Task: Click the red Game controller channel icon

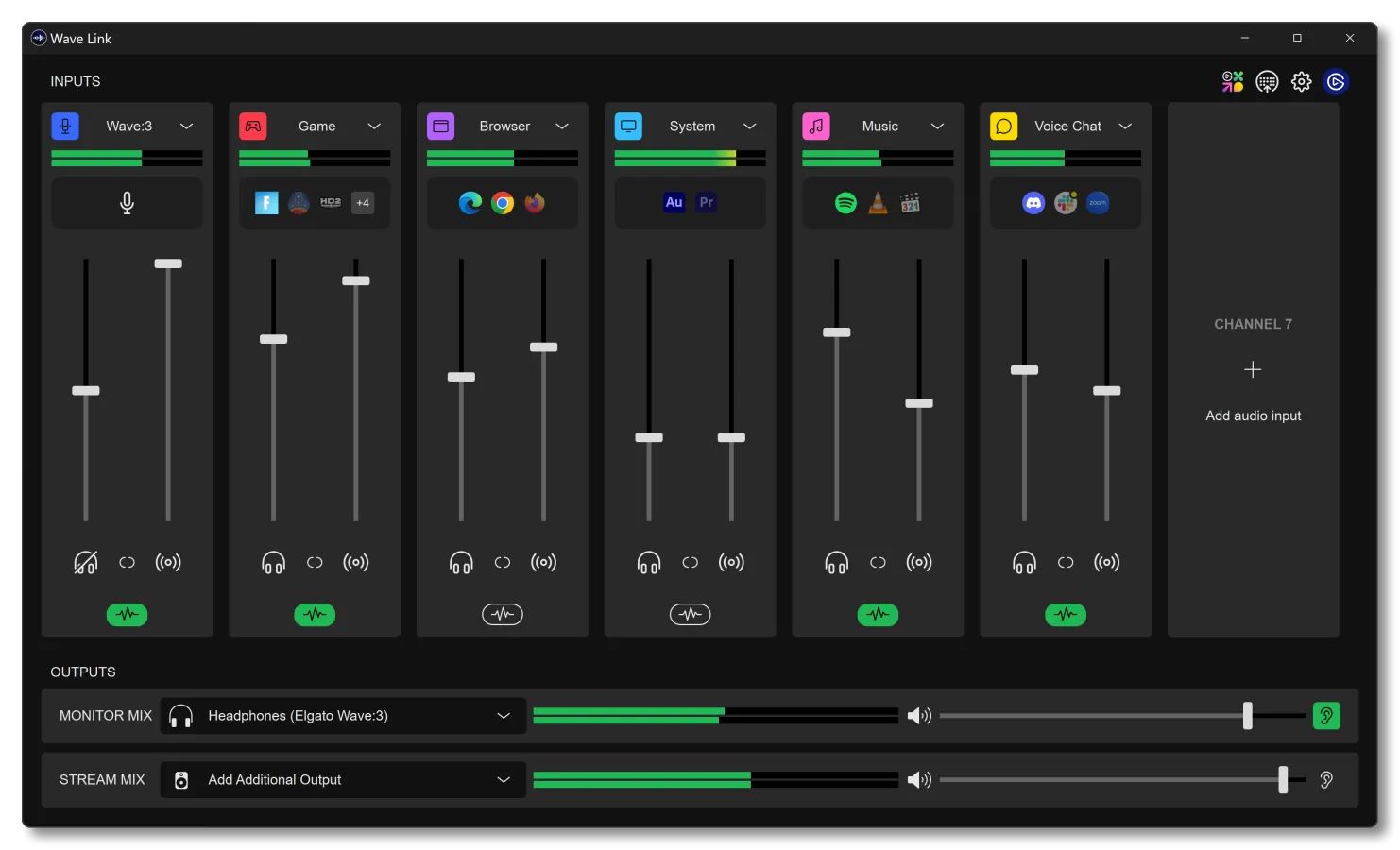Action: 253,127
